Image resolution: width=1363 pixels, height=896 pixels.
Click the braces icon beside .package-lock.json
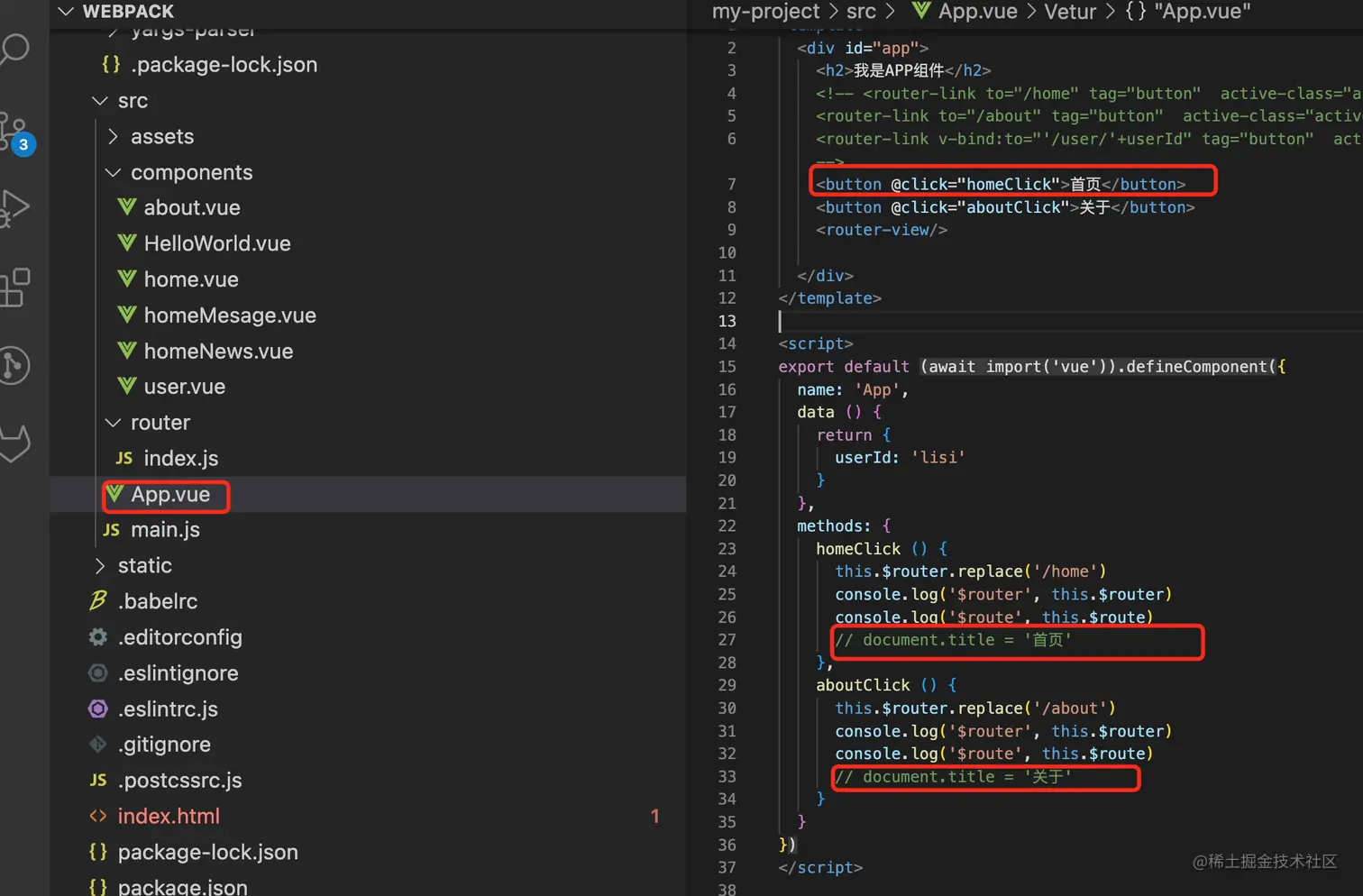tap(111, 65)
